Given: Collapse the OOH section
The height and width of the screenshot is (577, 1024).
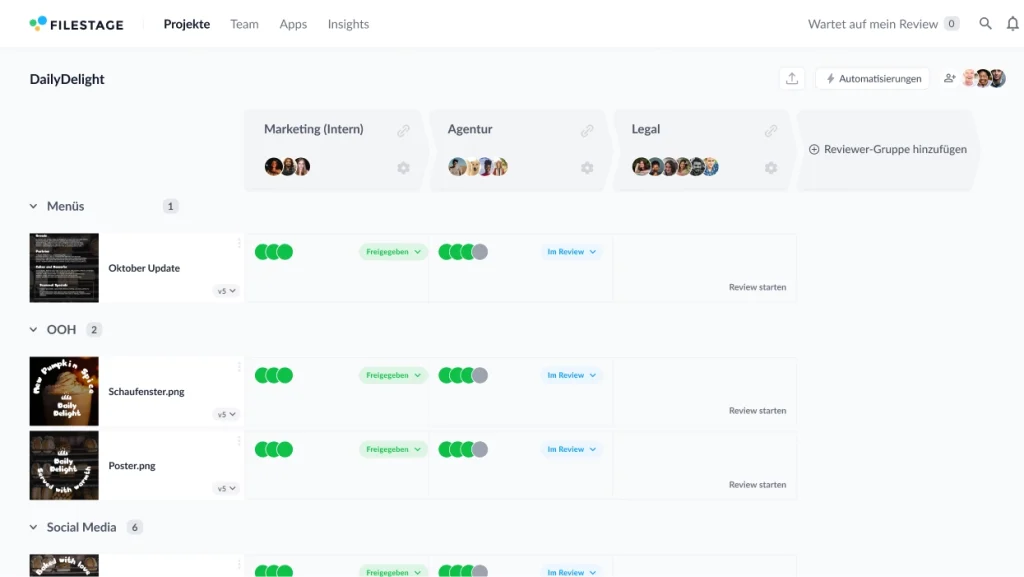Looking at the screenshot, I should [31, 328].
